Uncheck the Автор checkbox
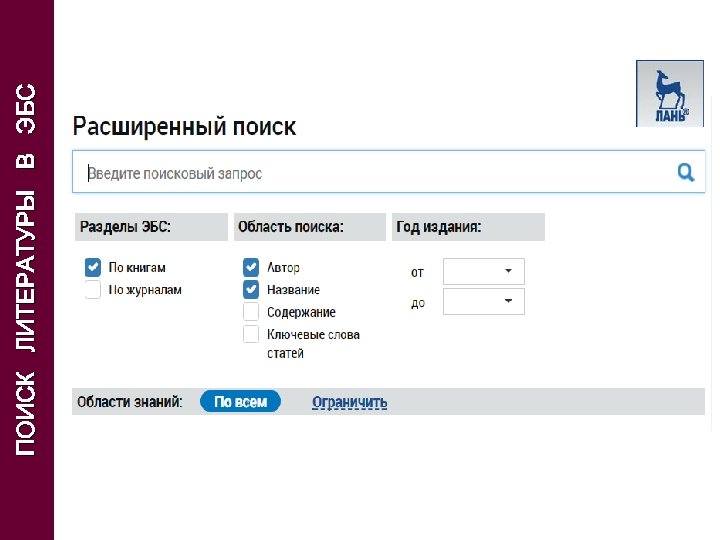 [x=251, y=267]
